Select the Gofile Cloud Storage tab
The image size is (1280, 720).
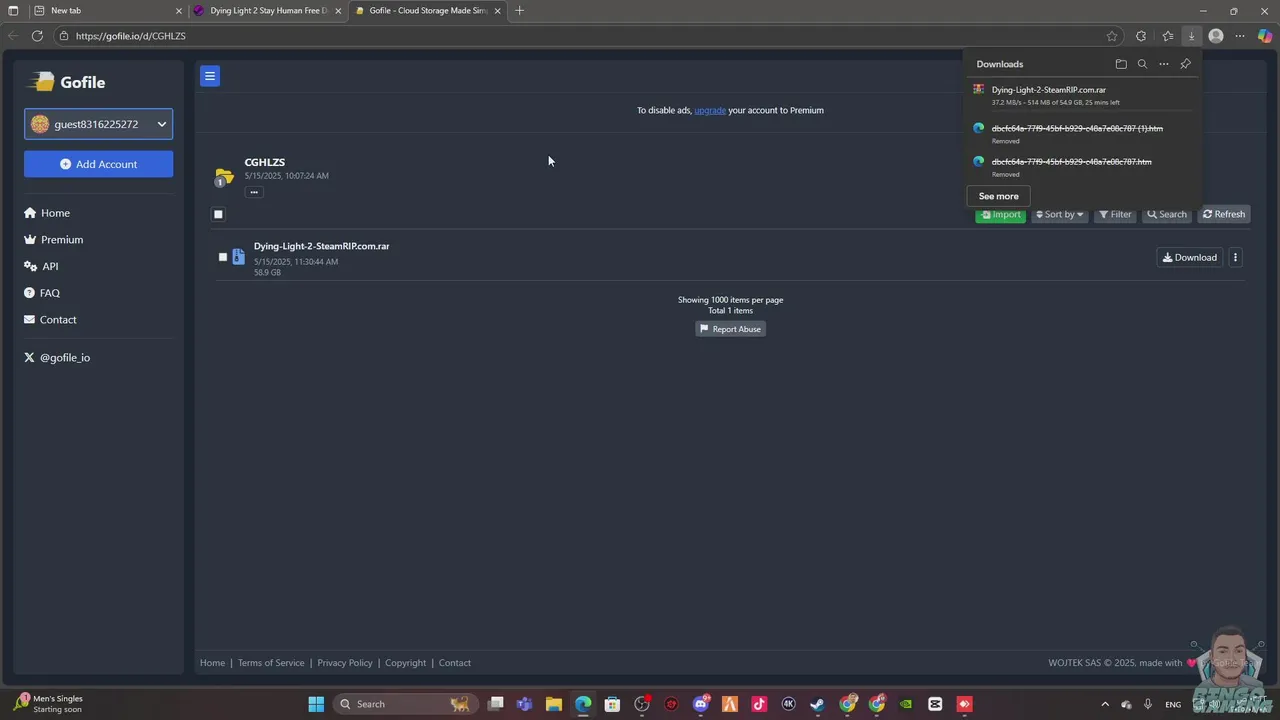428,10
